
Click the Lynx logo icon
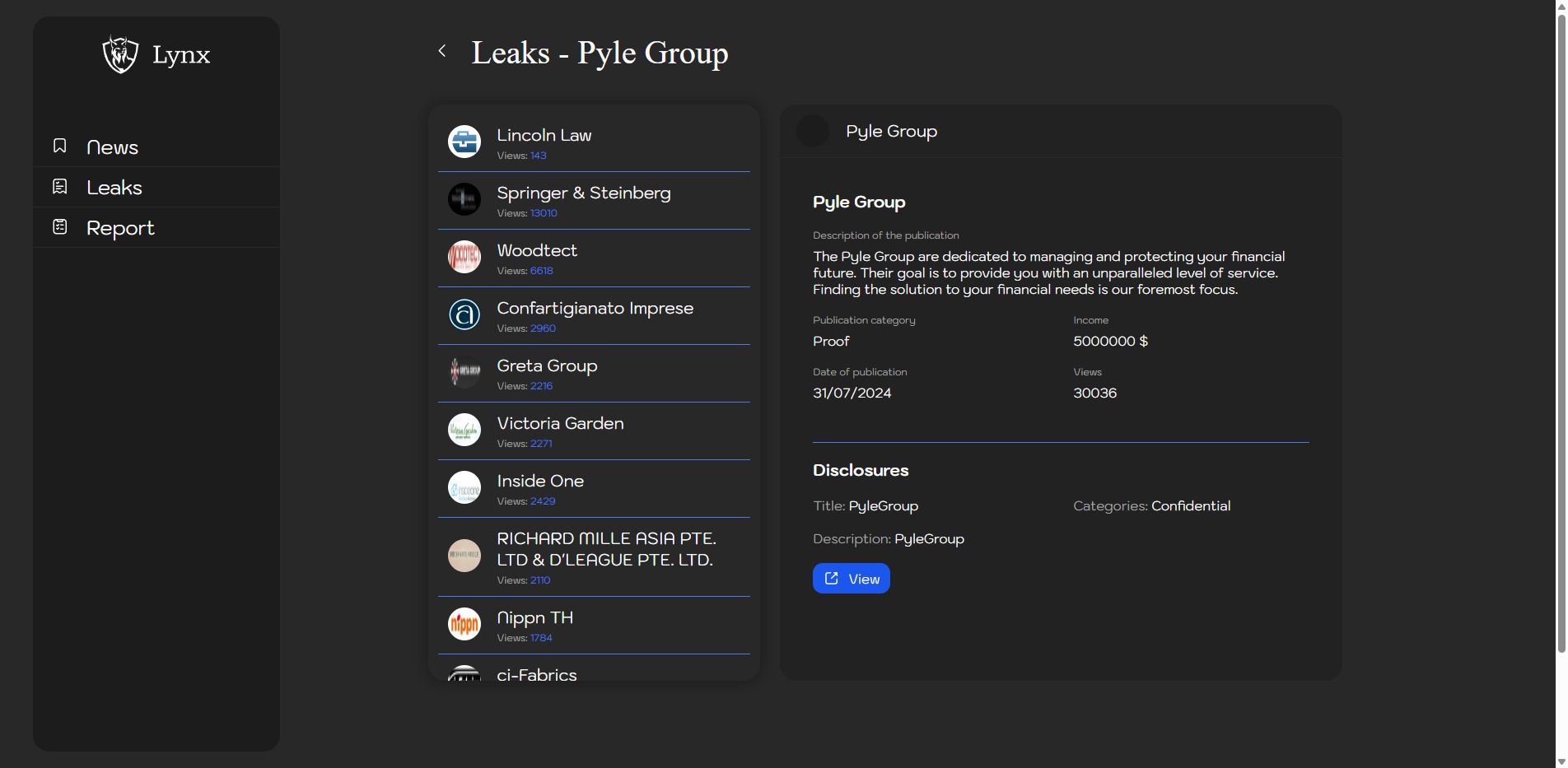pyautogui.click(x=120, y=54)
